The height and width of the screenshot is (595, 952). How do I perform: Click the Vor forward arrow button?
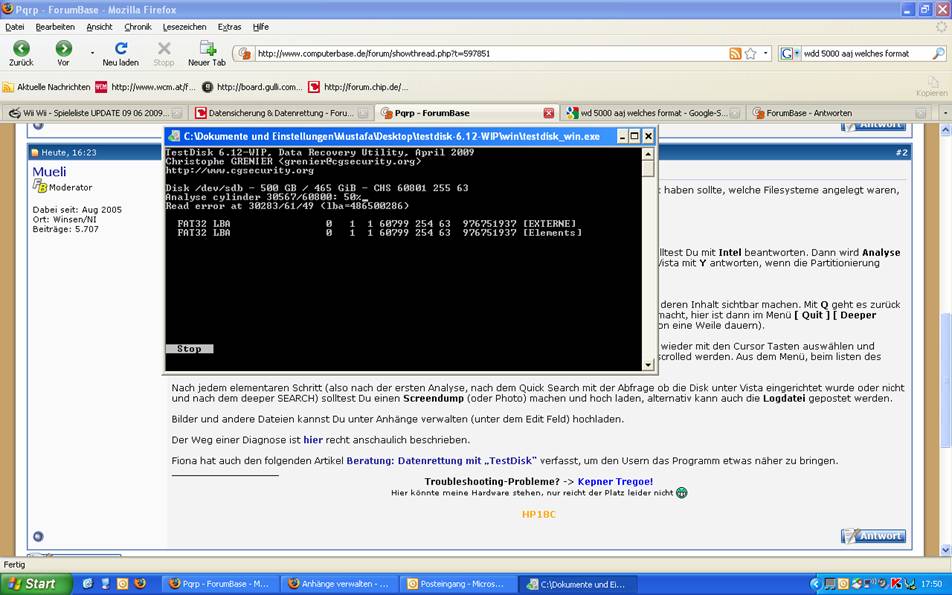pos(63,49)
